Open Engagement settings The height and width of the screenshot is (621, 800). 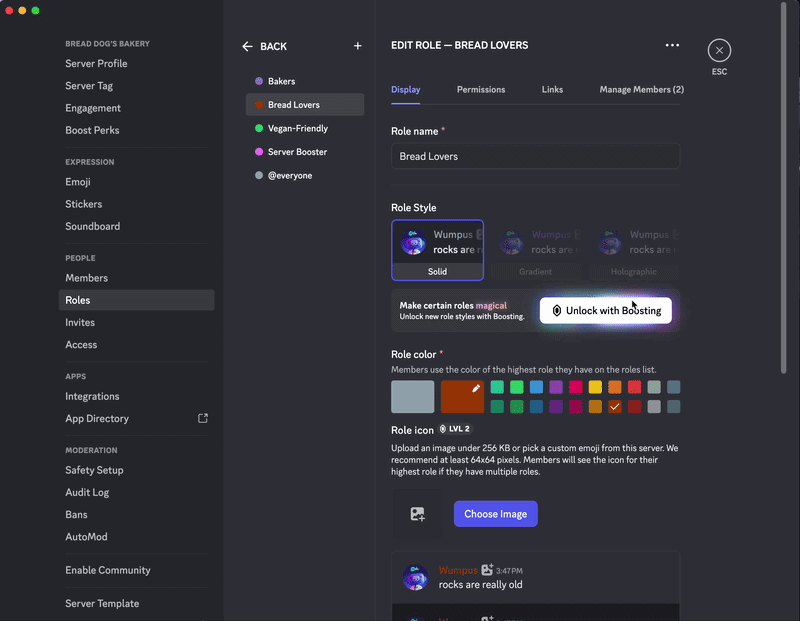click(x=136, y=108)
